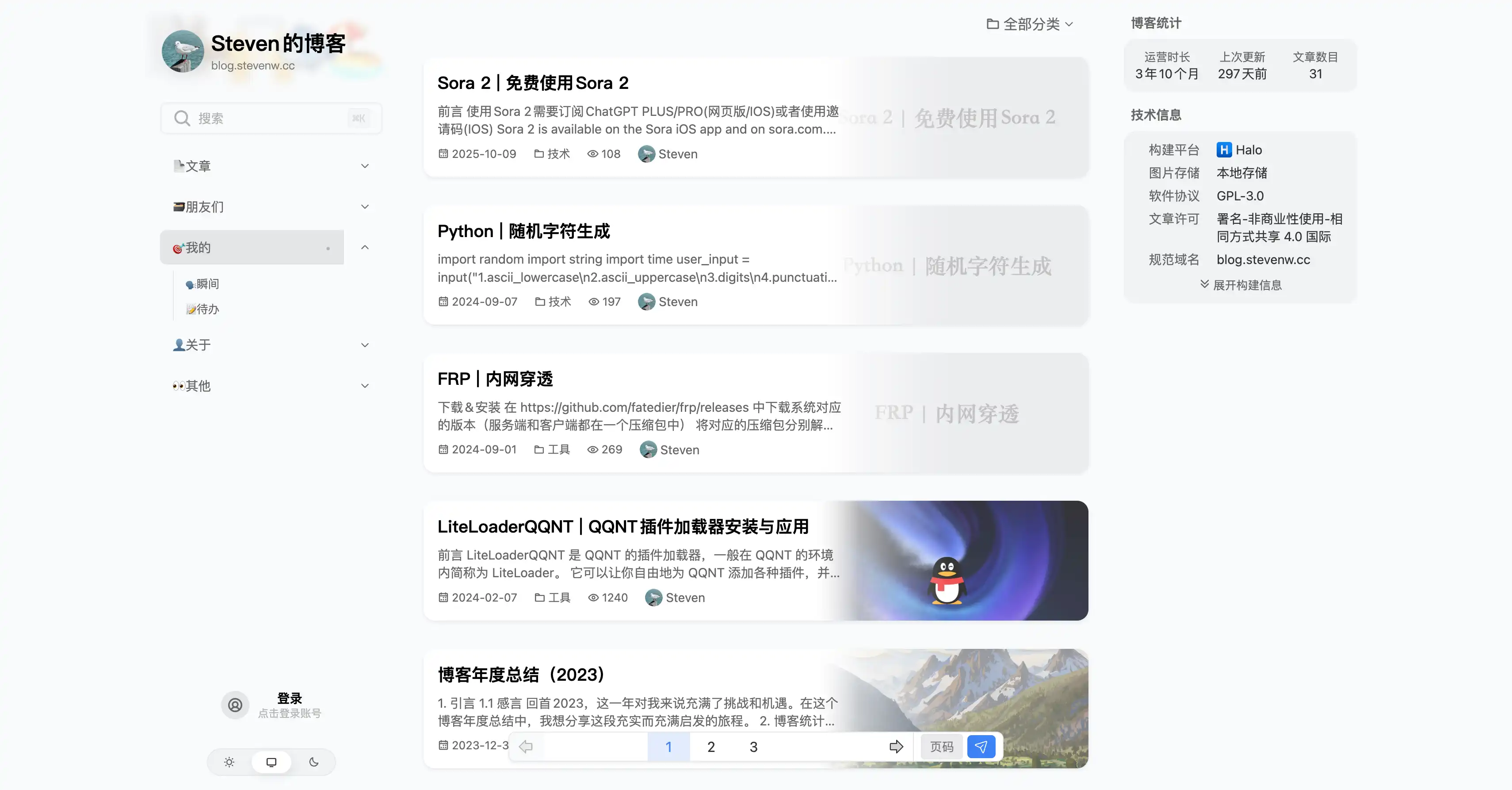Go to previous page arrow
Viewport: 1512px width, 790px height.
[526, 747]
